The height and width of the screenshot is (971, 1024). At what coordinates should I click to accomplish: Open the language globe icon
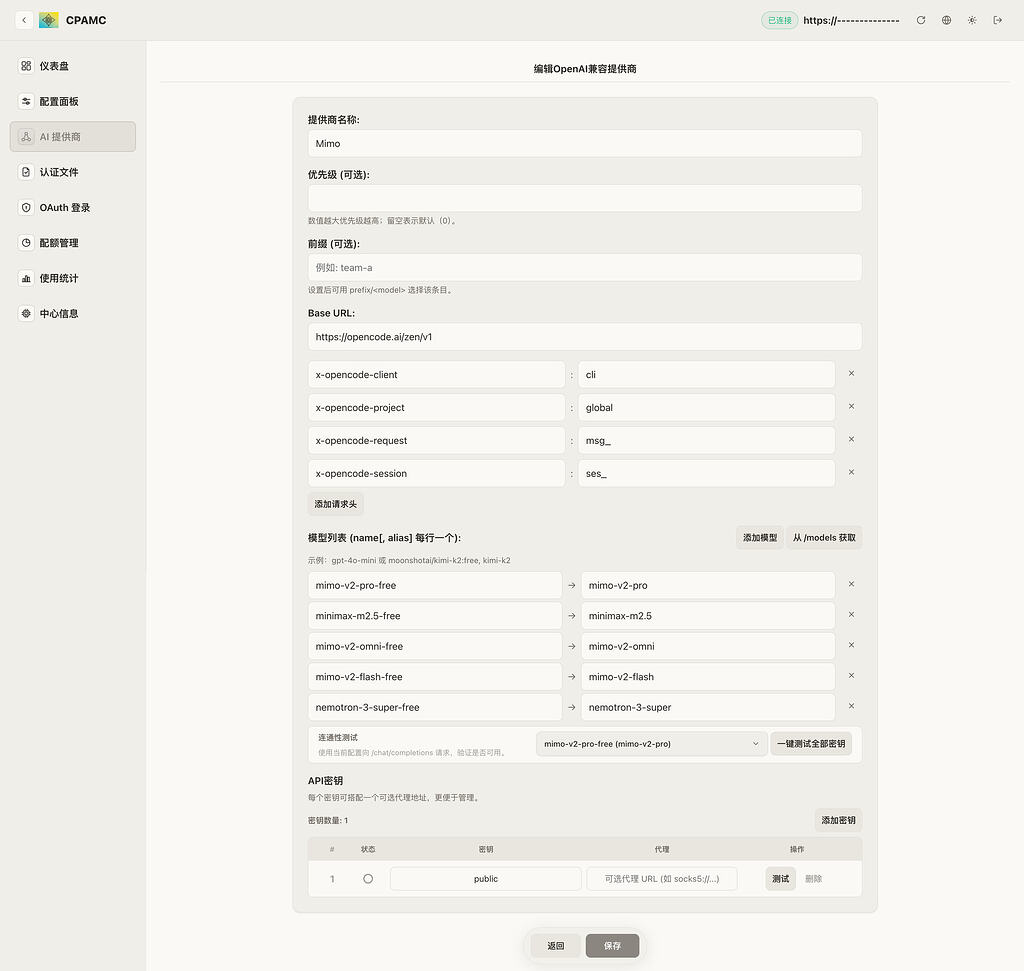(946, 20)
